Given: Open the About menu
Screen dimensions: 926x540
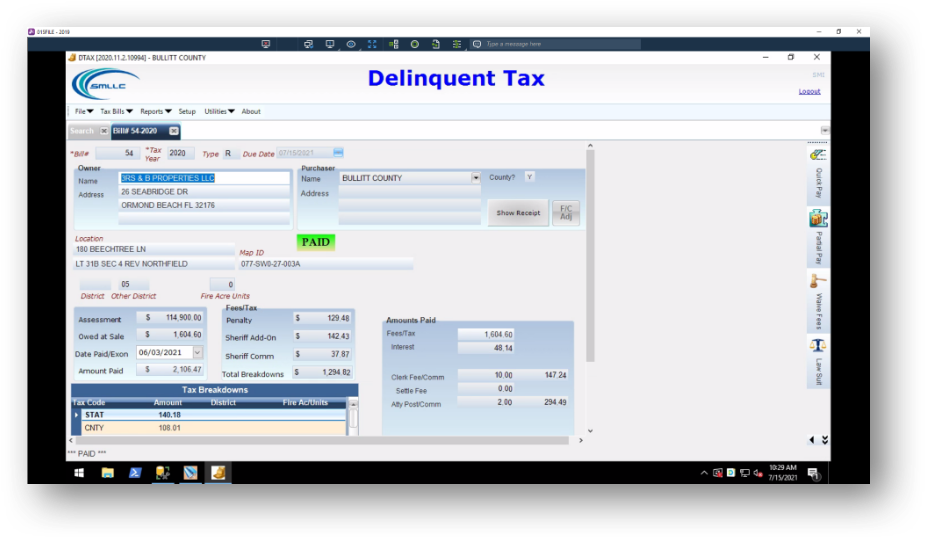Looking at the screenshot, I should pyautogui.click(x=251, y=111).
